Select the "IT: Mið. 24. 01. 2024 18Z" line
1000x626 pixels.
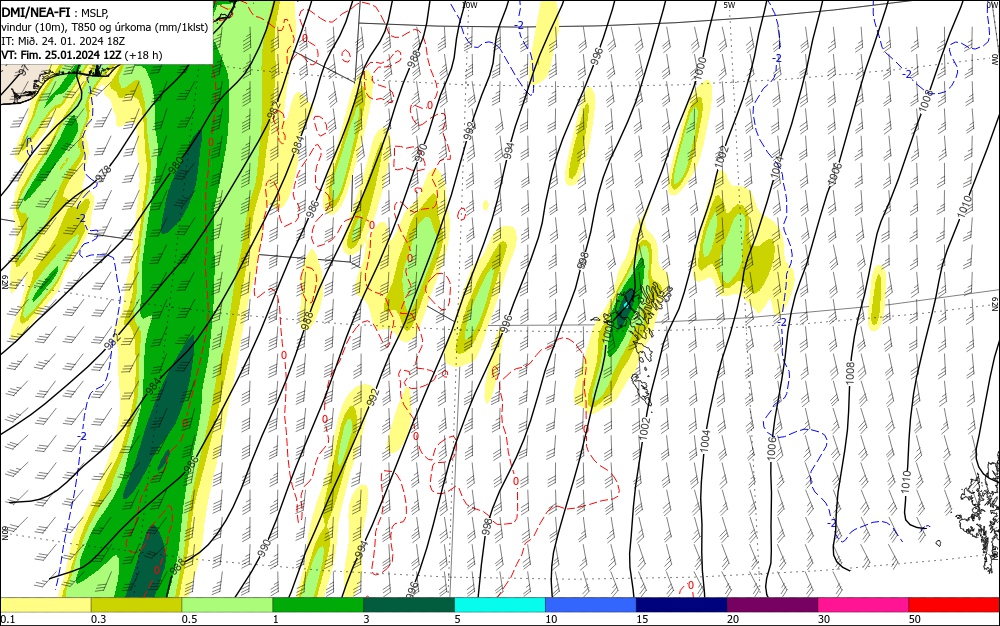63,40
